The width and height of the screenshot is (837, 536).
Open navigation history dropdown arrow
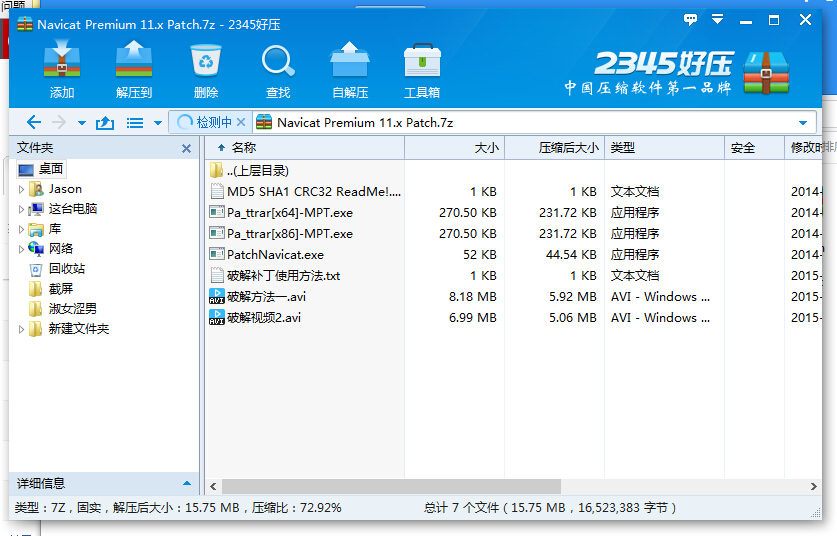(x=82, y=123)
